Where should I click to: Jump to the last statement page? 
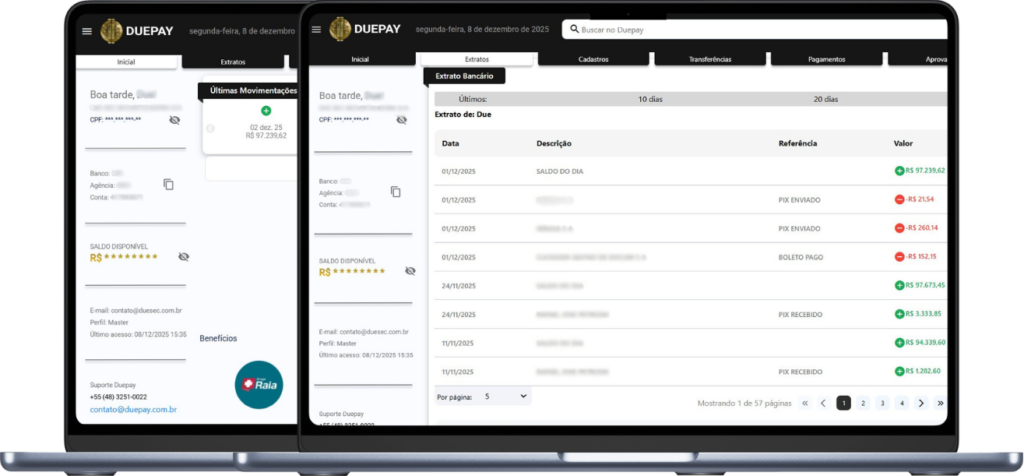tap(940, 404)
